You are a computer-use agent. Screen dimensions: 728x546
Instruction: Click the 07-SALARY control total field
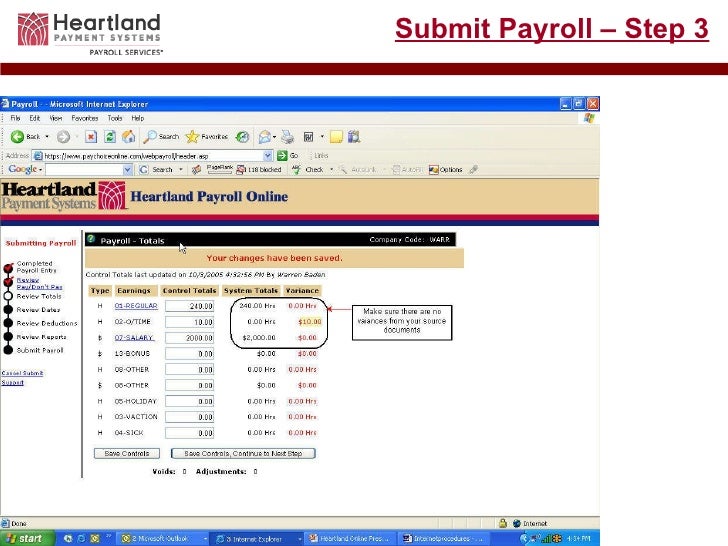[189, 338]
